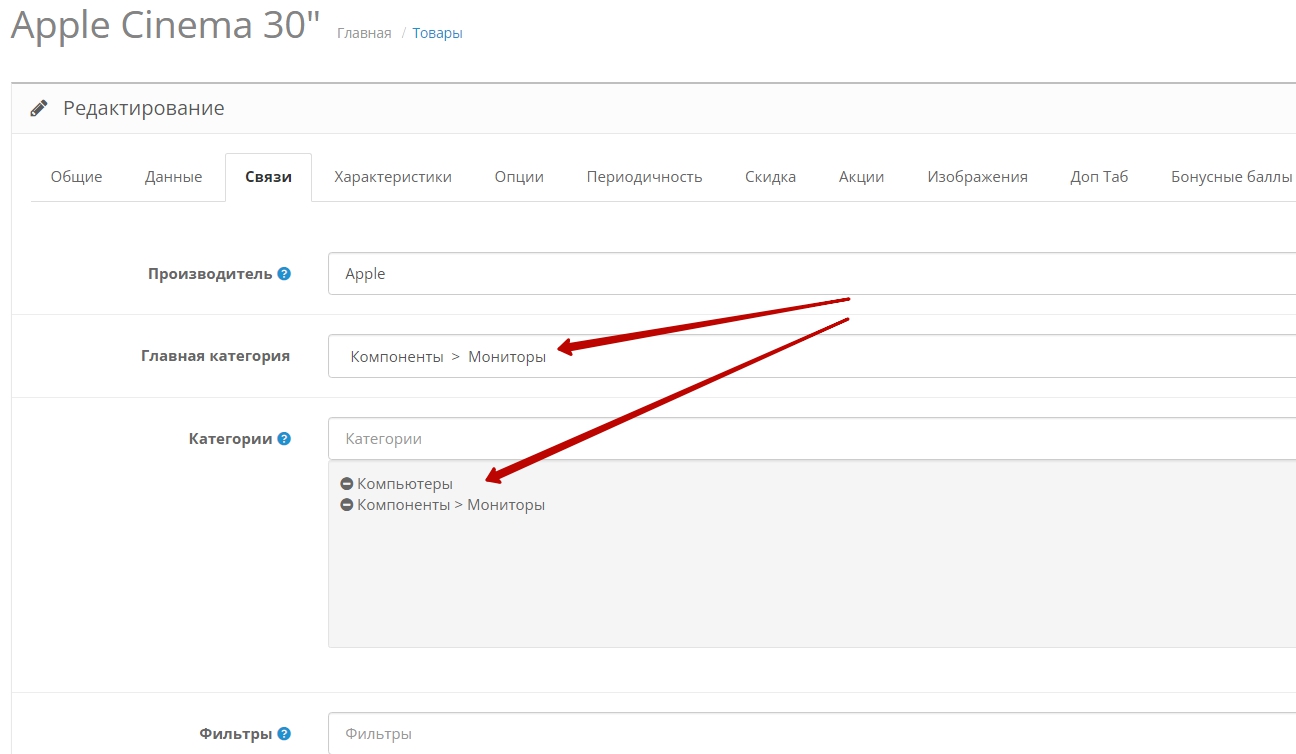This screenshot has width=1296, height=754.
Task: Go to the Периодичность tab
Action: tap(645, 177)
